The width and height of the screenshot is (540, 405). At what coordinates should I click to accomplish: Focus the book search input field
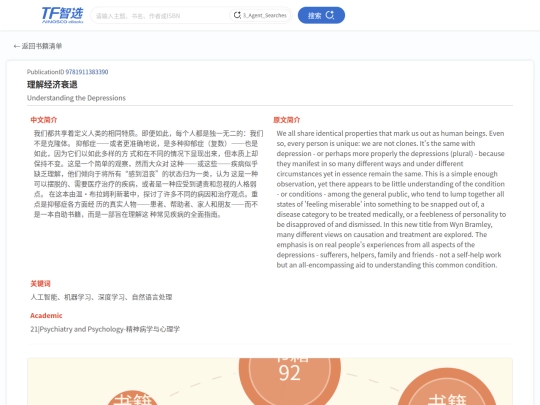pyautogui.click(x=160, y=15)
